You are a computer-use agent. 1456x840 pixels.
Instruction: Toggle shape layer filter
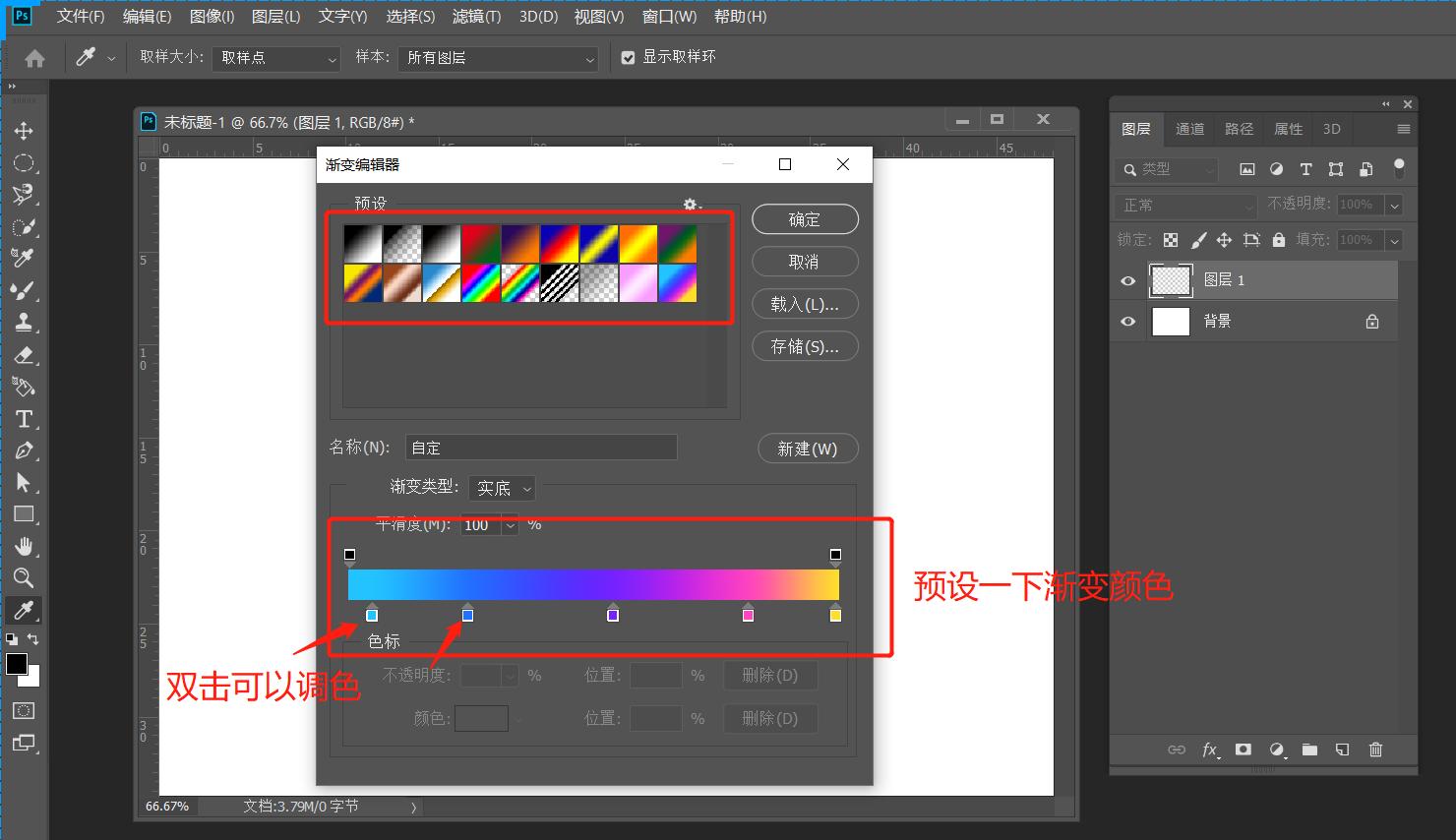tap(1335, 169)
